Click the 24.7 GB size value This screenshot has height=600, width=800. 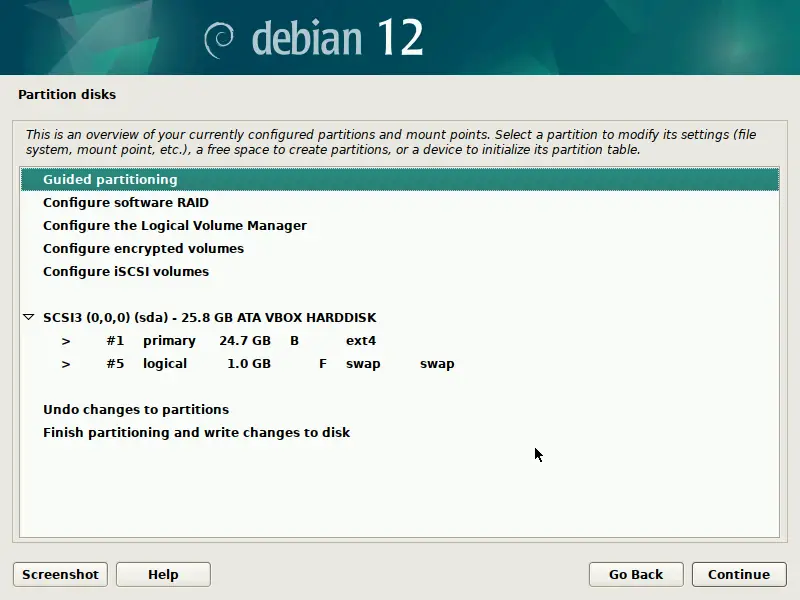click(245, 340)
